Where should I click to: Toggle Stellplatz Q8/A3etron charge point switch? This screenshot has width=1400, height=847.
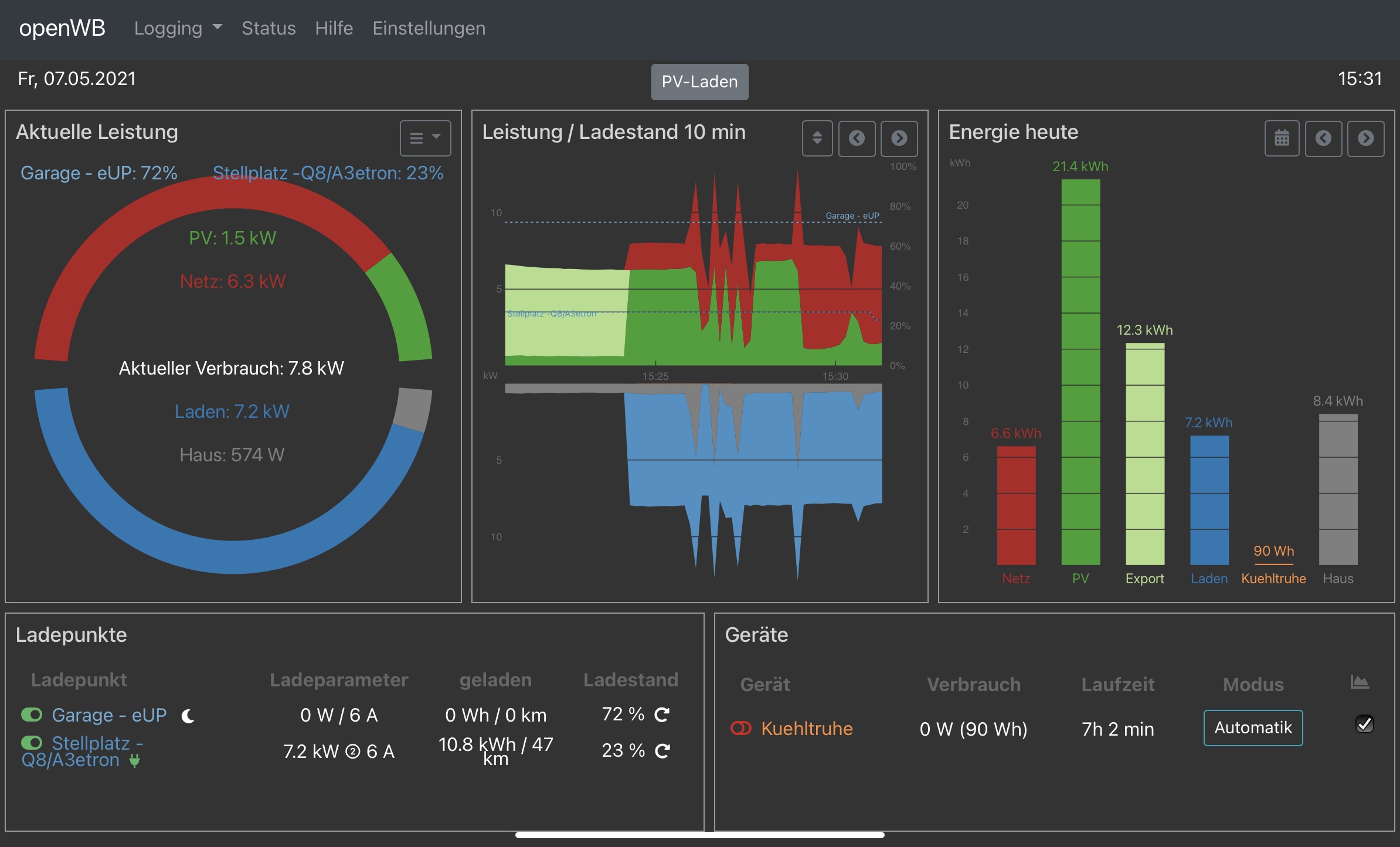pos(32,743)
